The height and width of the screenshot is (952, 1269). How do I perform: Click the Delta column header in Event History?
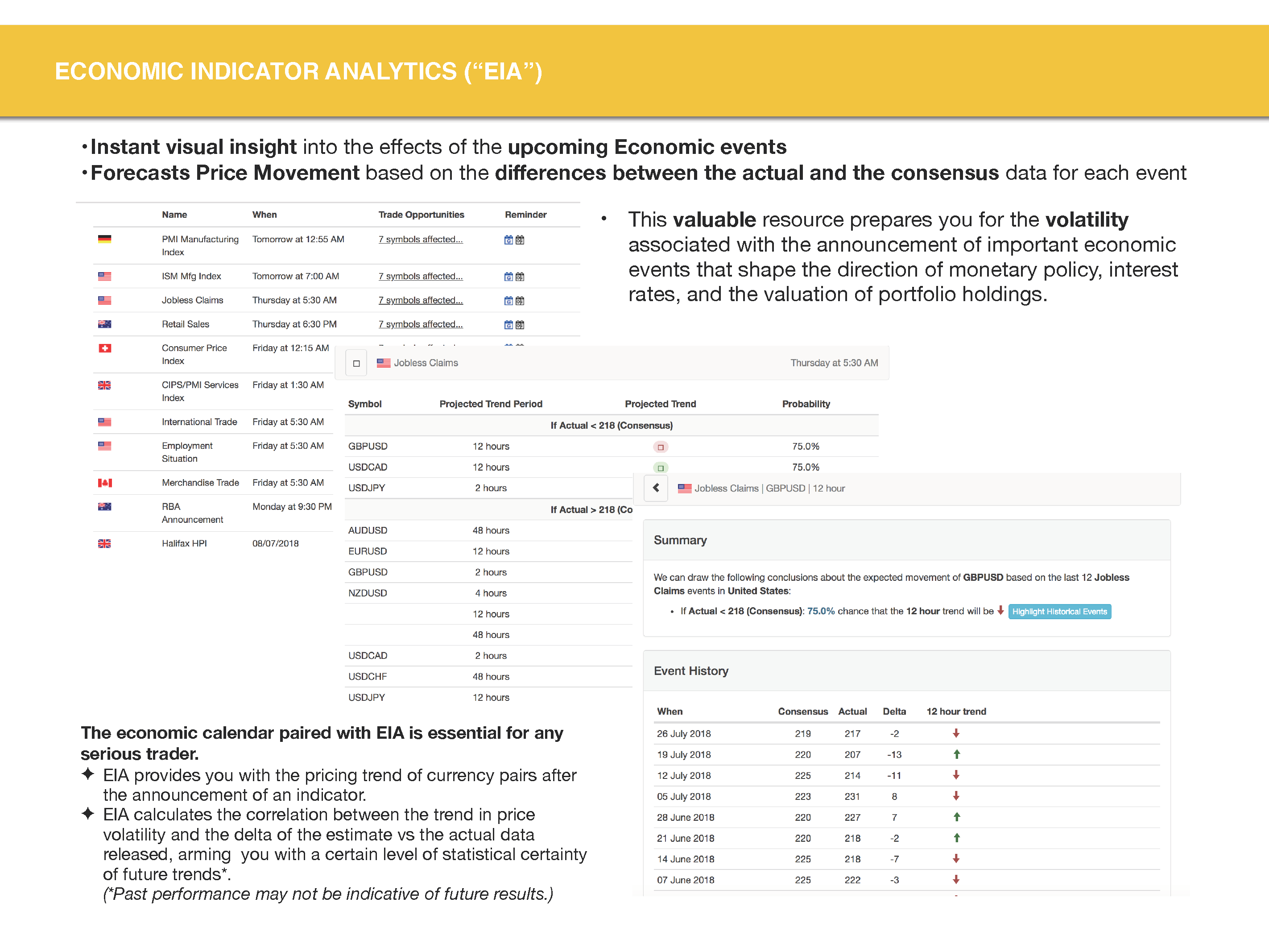(894, 712)
